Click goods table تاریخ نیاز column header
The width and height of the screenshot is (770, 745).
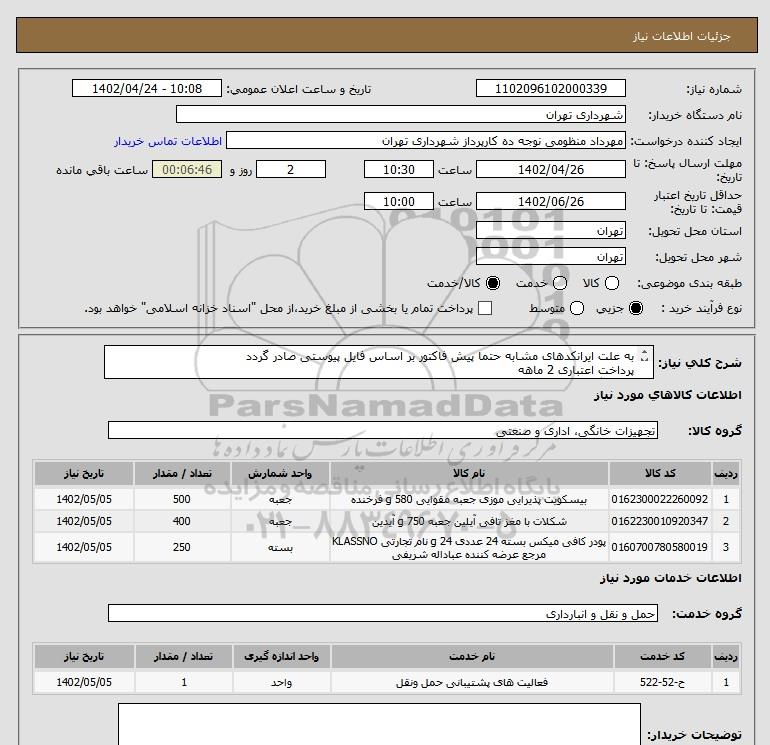pyautogui.click(x=83, y=473)
